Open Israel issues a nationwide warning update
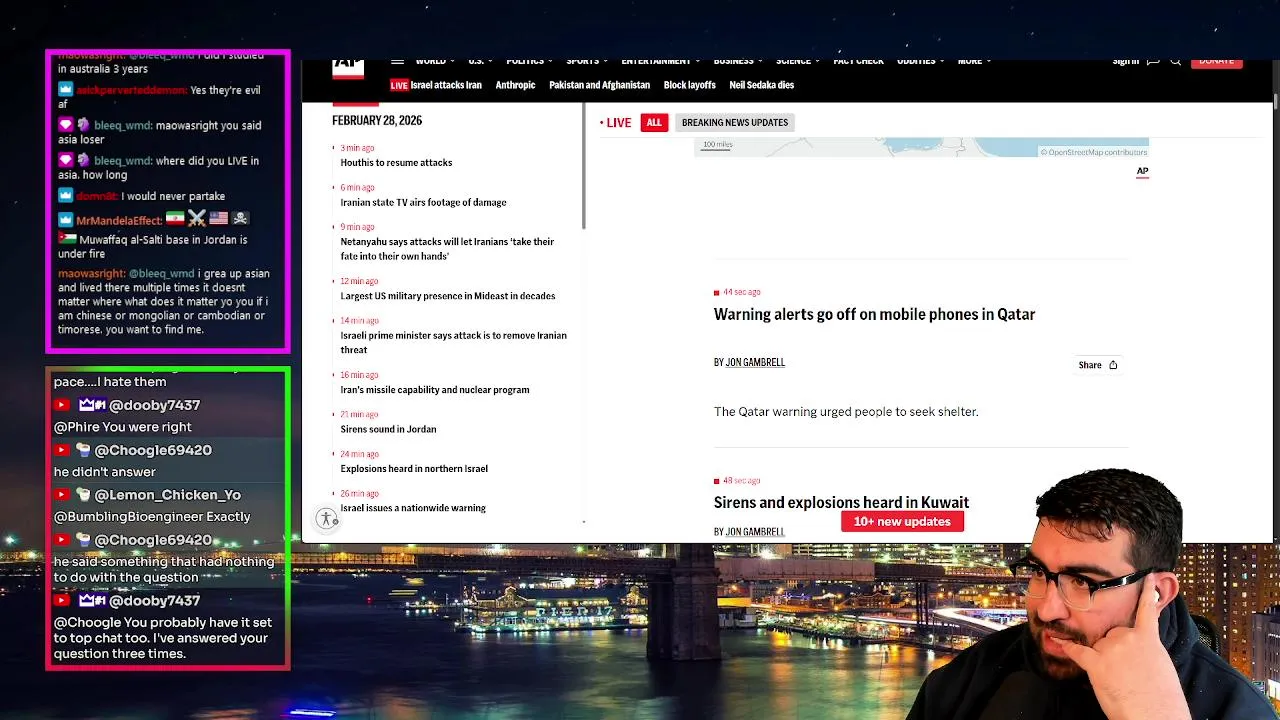Image resolution: width=1280 pixels, height=720 pixels. (413, 508)
